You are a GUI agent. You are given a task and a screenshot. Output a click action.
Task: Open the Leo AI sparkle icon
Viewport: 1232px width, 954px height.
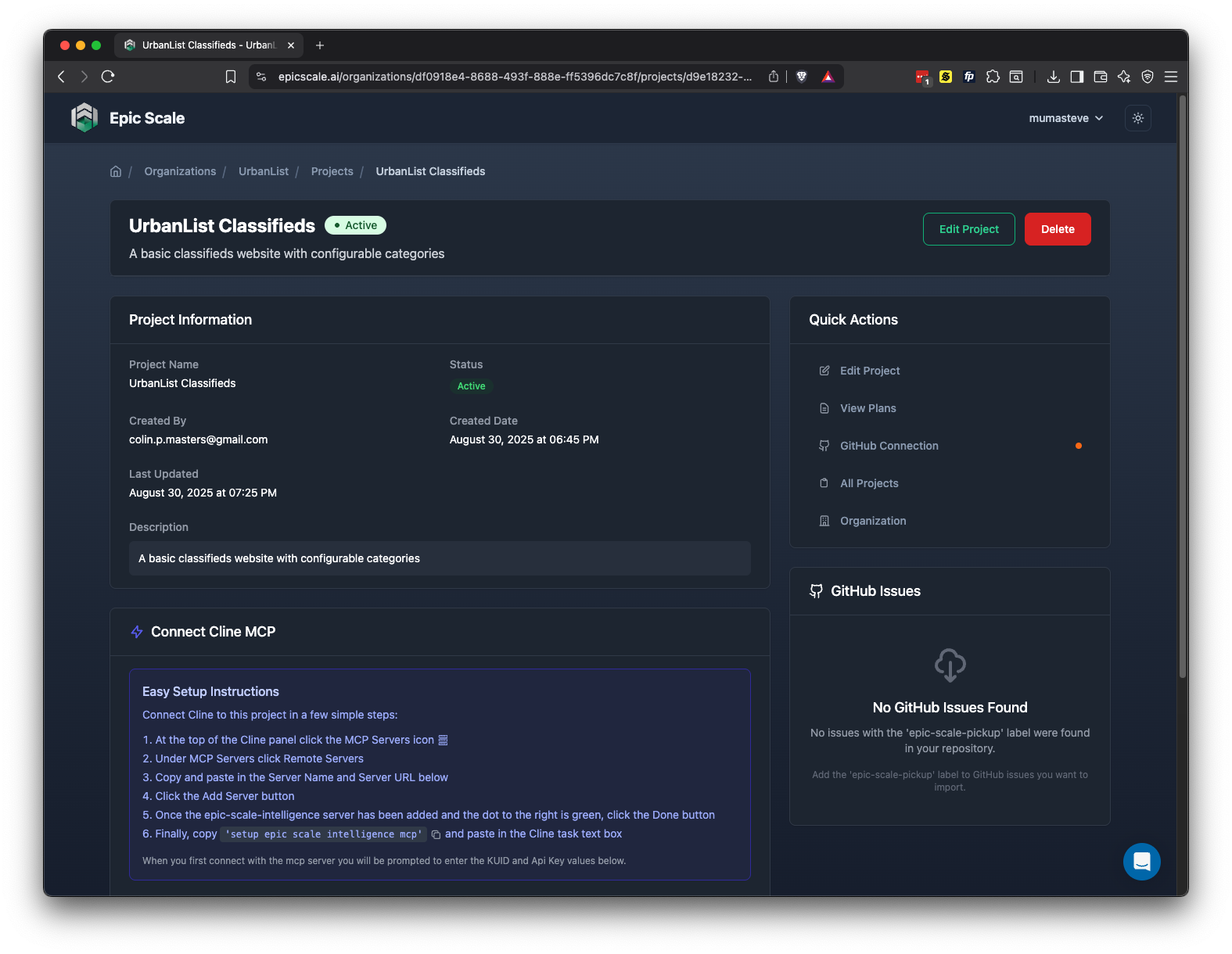point(1124,77)
